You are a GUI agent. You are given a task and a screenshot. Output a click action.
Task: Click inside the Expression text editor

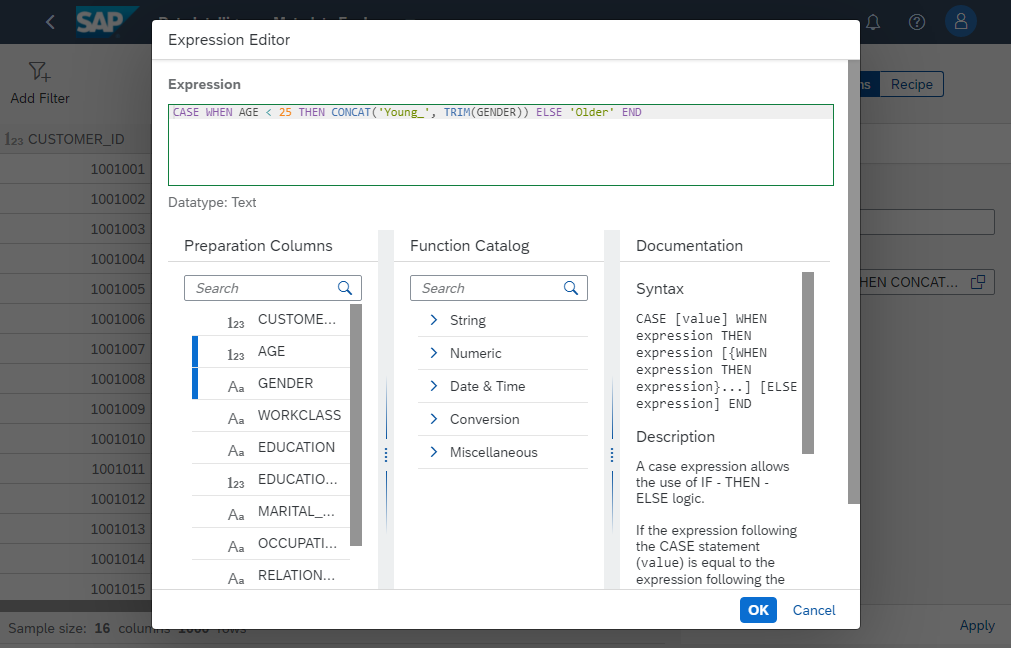500,150
